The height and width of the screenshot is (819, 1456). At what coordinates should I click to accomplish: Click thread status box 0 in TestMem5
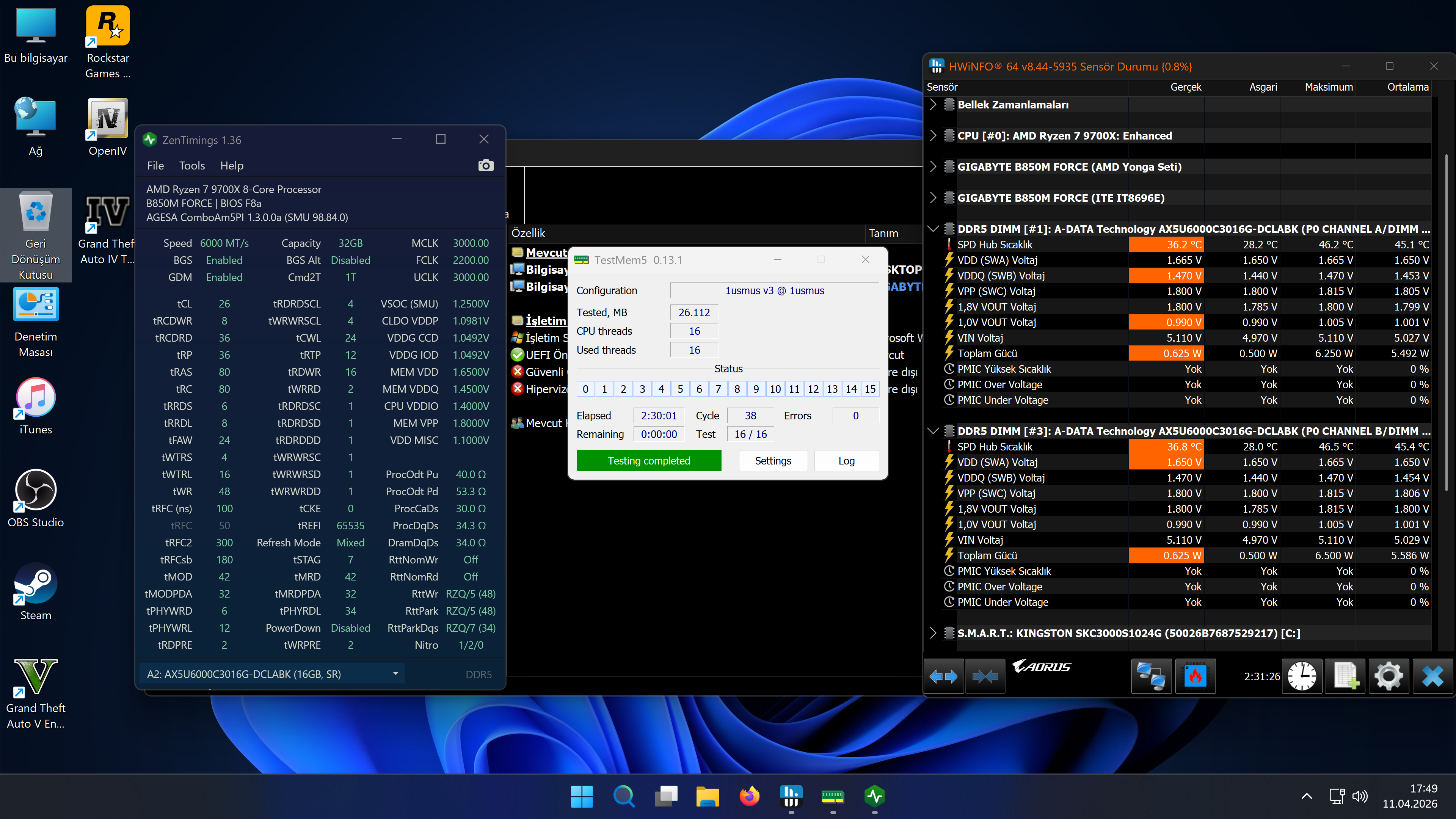pos(585,389)
